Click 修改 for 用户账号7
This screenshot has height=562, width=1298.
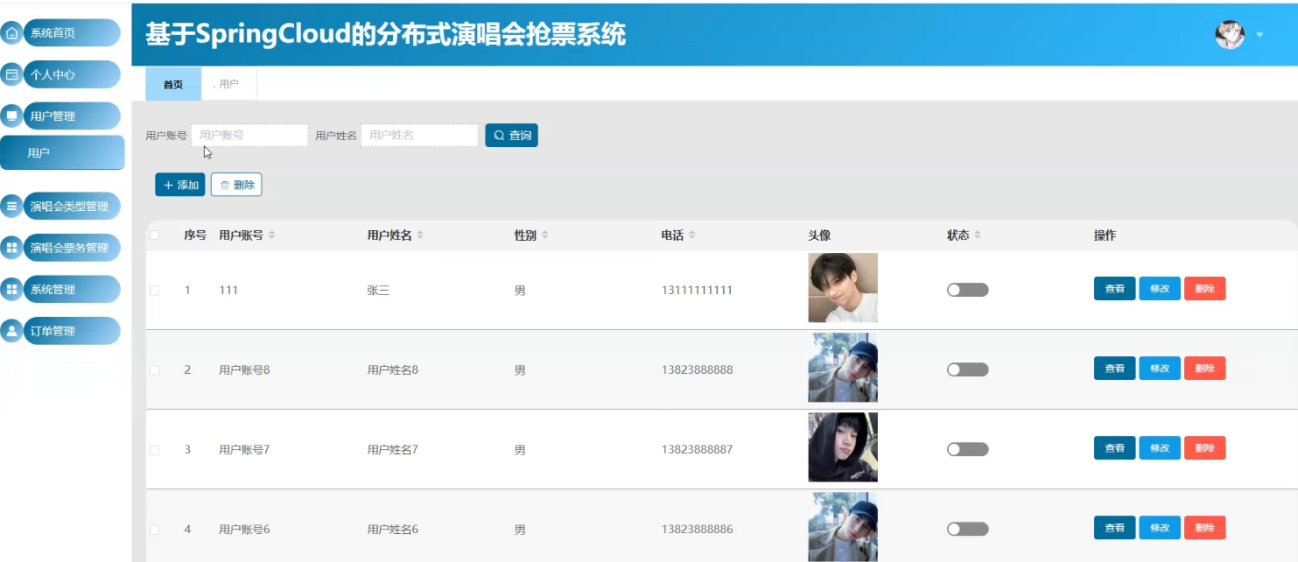(x=1159, y=448)
